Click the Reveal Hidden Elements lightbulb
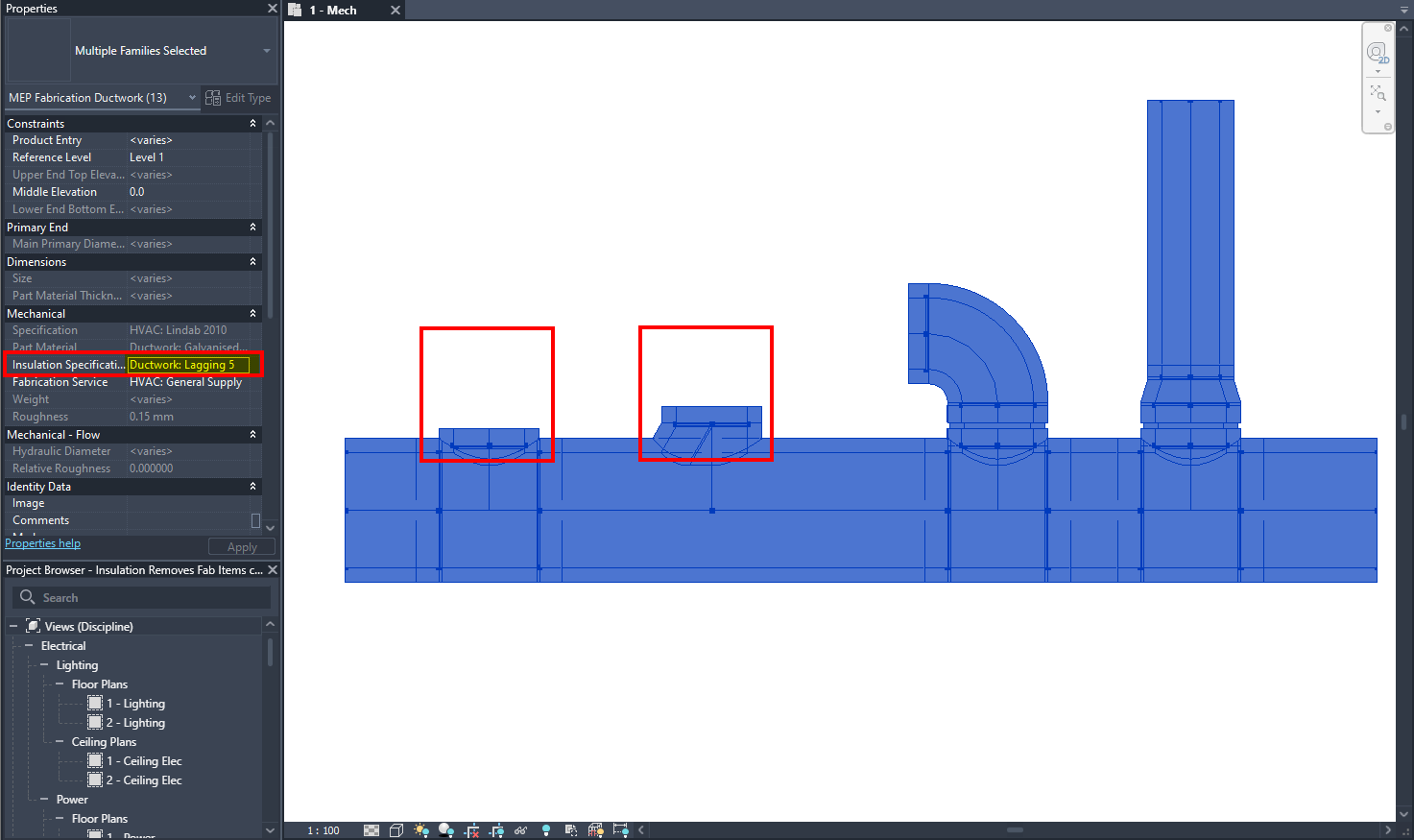 point(546,829)
